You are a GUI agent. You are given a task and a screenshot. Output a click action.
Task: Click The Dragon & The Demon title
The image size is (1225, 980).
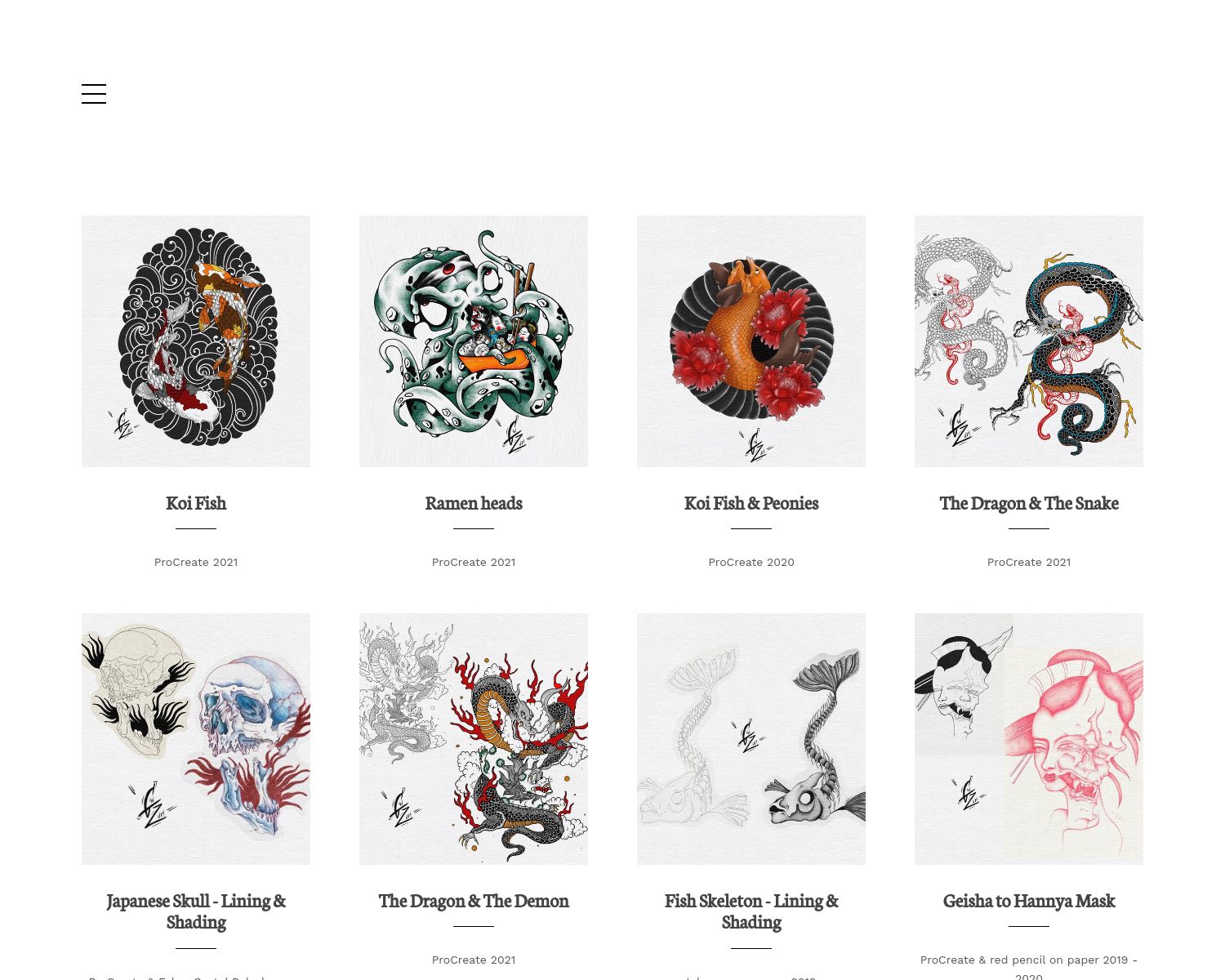click(474, 901)
